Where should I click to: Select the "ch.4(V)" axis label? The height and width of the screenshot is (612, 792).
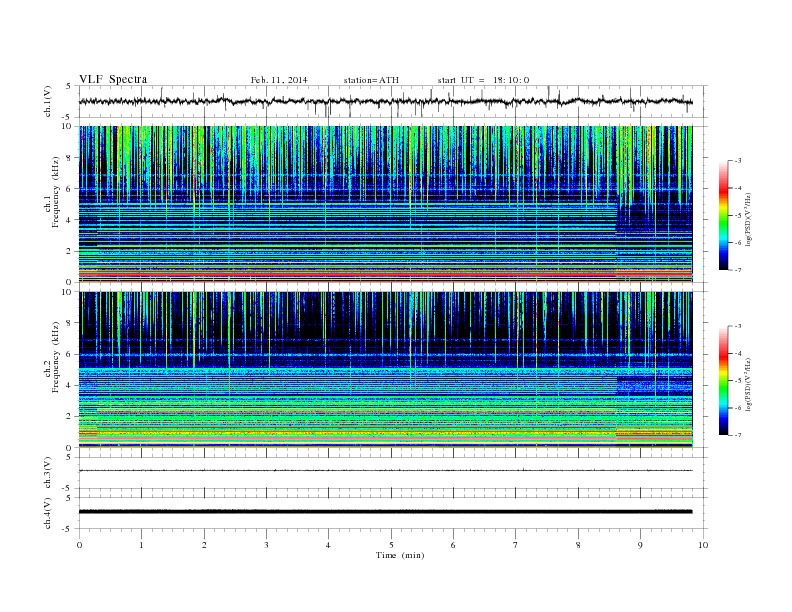point(47,513)
